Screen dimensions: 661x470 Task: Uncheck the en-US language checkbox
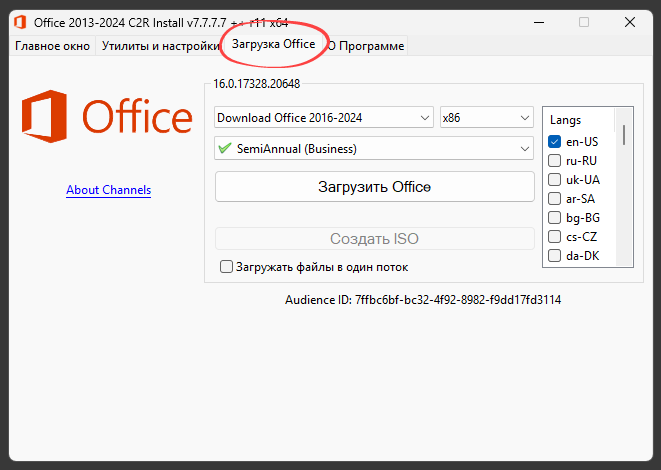tap(555, 142)
